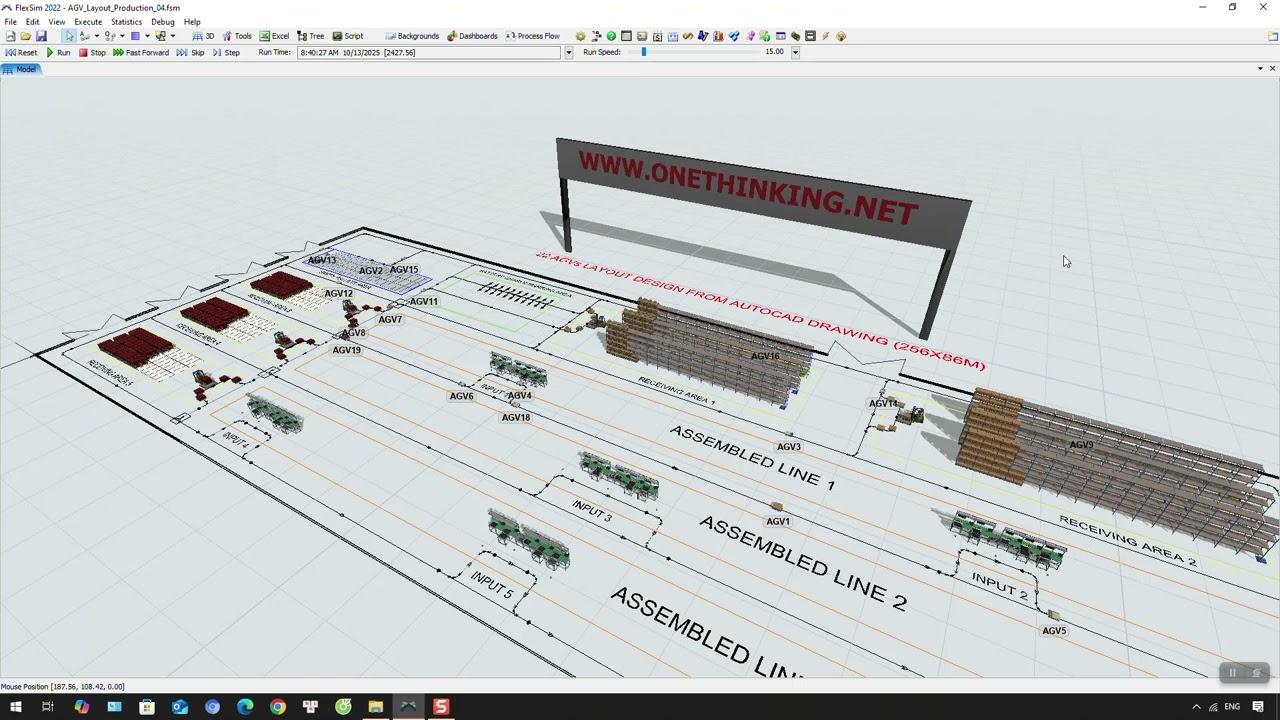Open the Tools toolbar menu
Screen dimensions: 1280x720
[x=237, y=36]
